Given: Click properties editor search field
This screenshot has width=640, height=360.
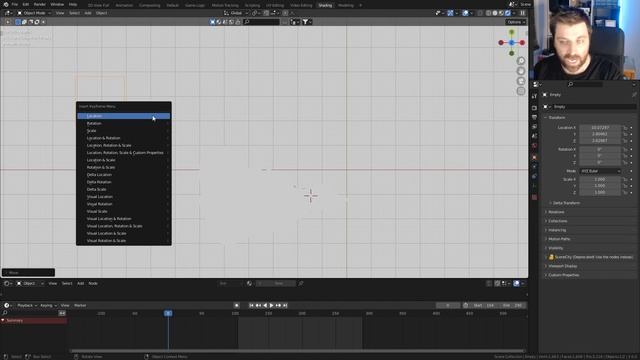Looking at the screenshot, I should [585, 84].
